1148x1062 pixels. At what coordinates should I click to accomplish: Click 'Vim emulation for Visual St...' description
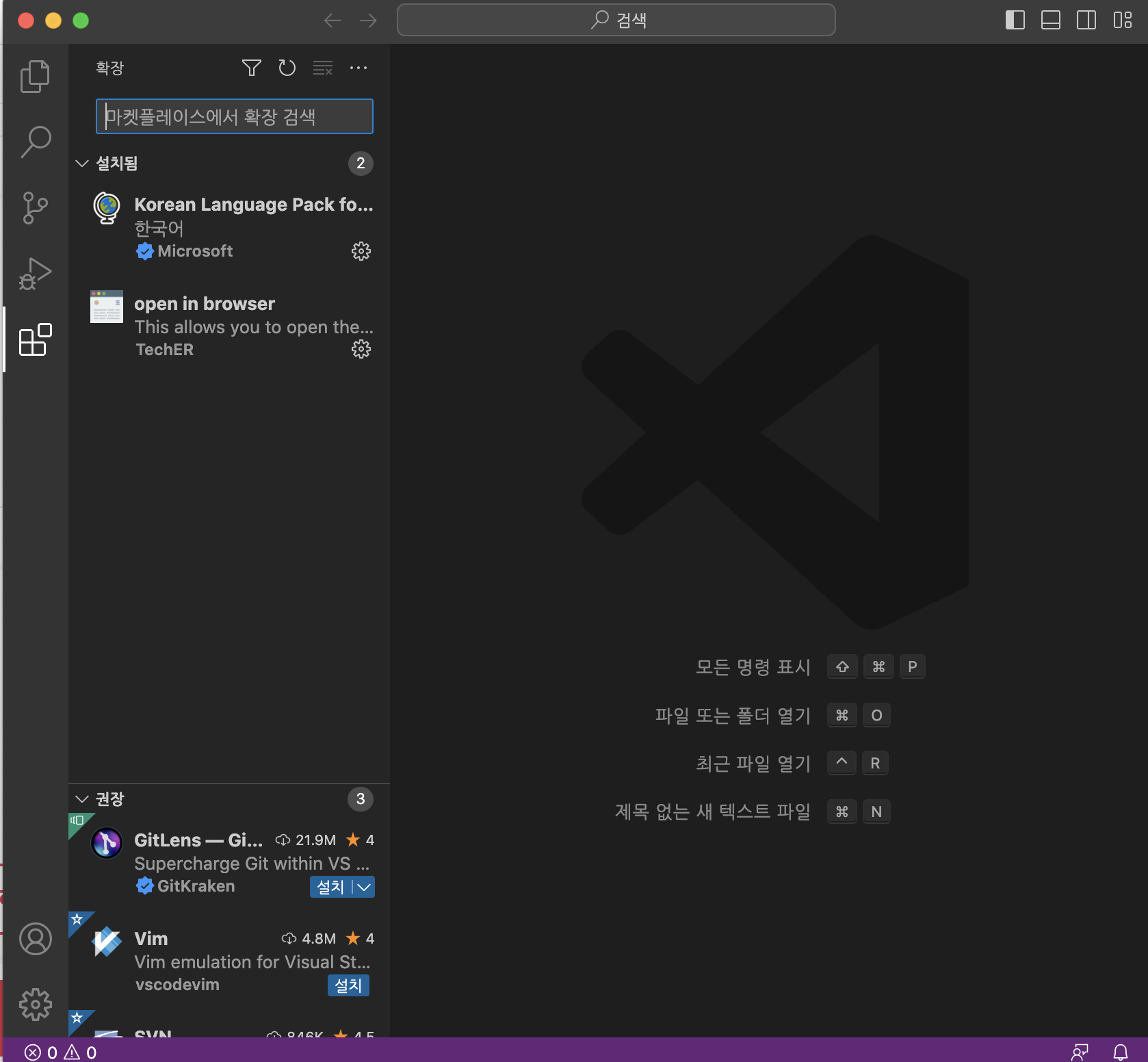click(252, 962)
